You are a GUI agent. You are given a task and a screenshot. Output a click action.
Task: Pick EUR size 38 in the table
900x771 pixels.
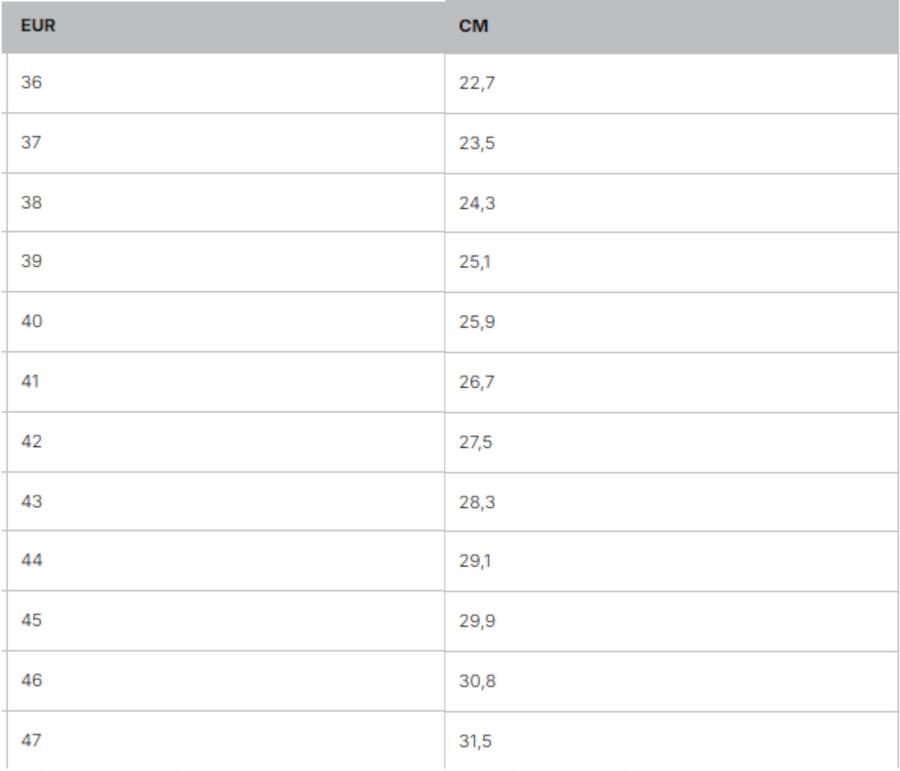(x=32, y=202)
